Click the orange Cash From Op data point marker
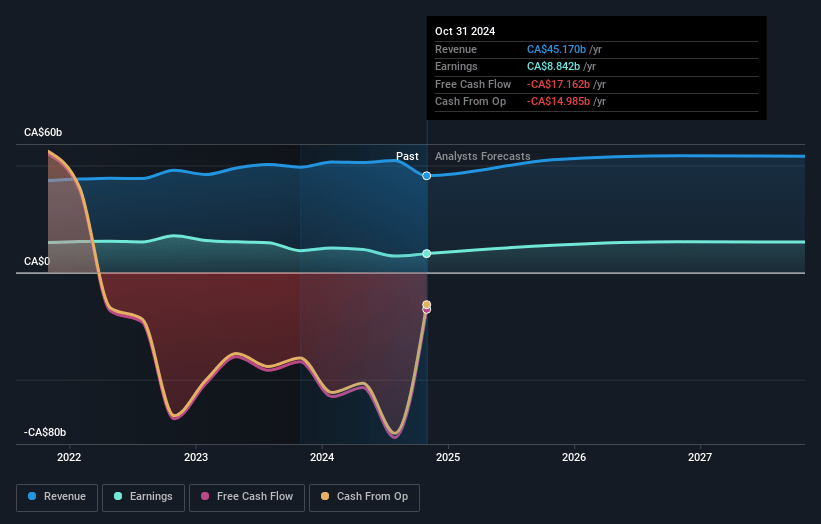The image size is (821, 524). tap(427, 304)
